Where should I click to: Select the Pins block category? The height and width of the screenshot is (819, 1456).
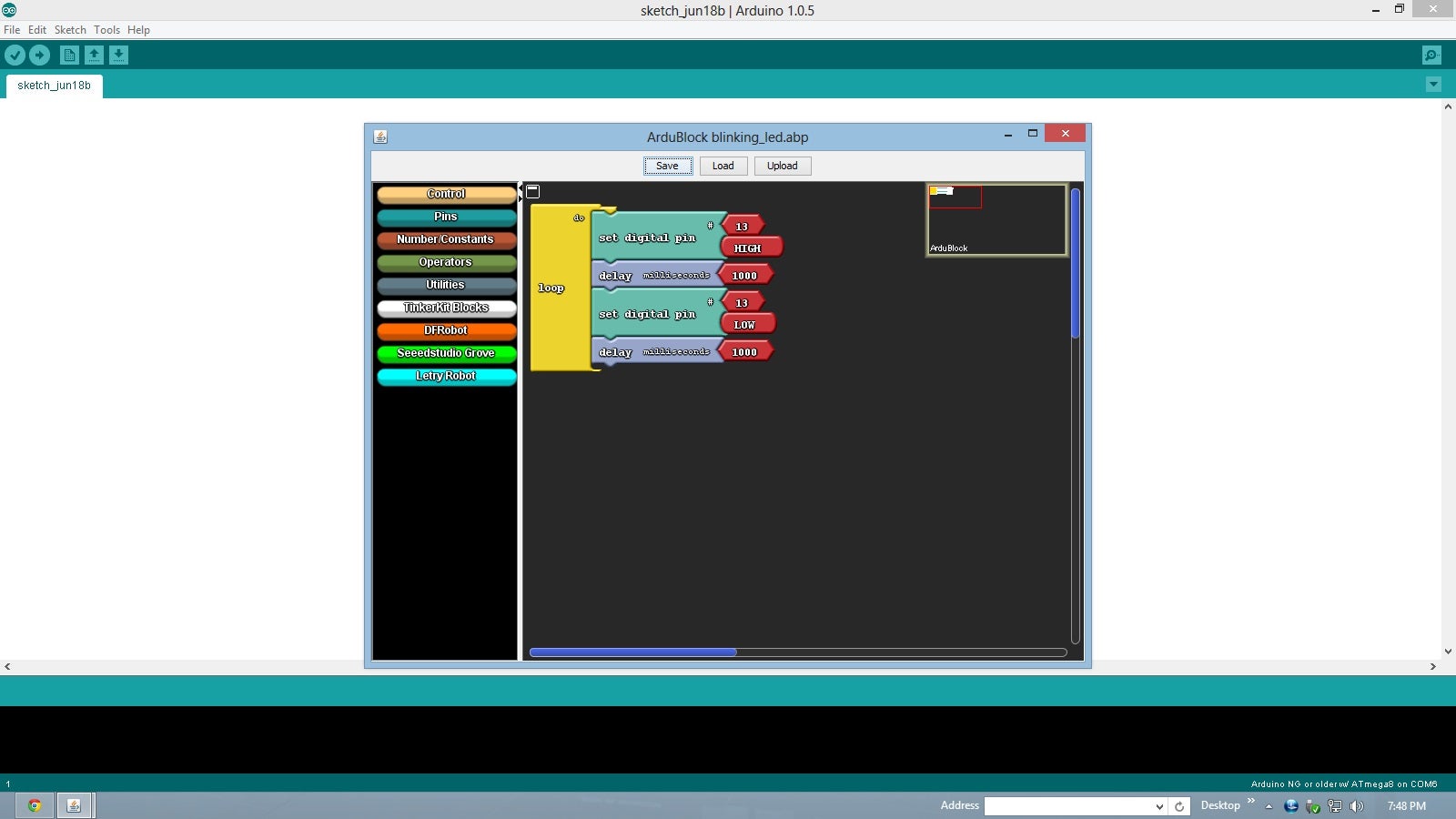coord(445,217)
